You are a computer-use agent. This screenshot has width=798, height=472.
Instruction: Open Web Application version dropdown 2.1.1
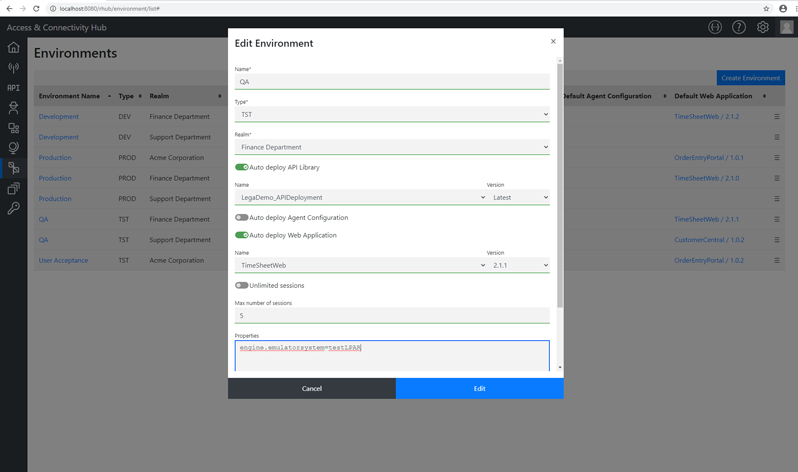tap(518, 265)
